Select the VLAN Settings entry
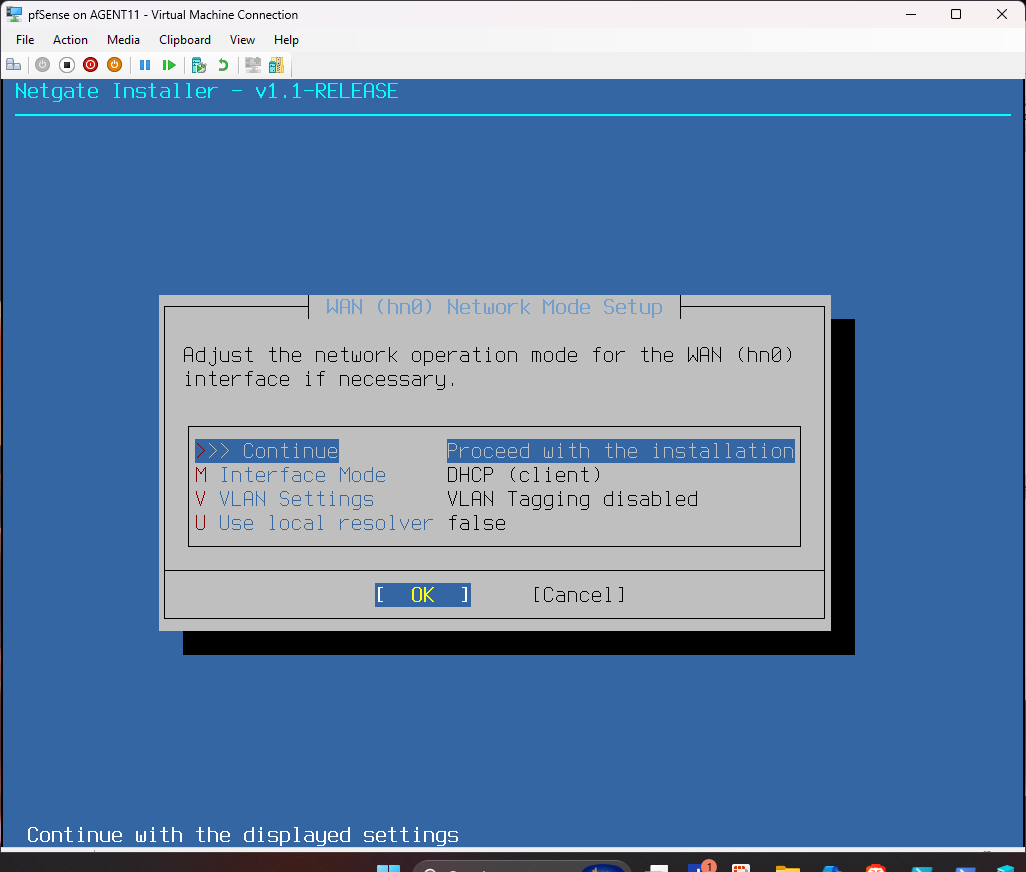1026x872 pixels. [296, 499]
